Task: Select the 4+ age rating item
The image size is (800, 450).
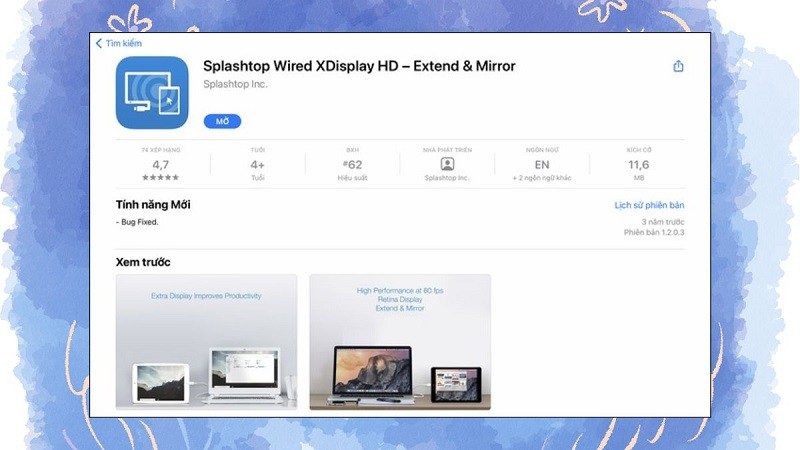Action: (x=258, y=164)
